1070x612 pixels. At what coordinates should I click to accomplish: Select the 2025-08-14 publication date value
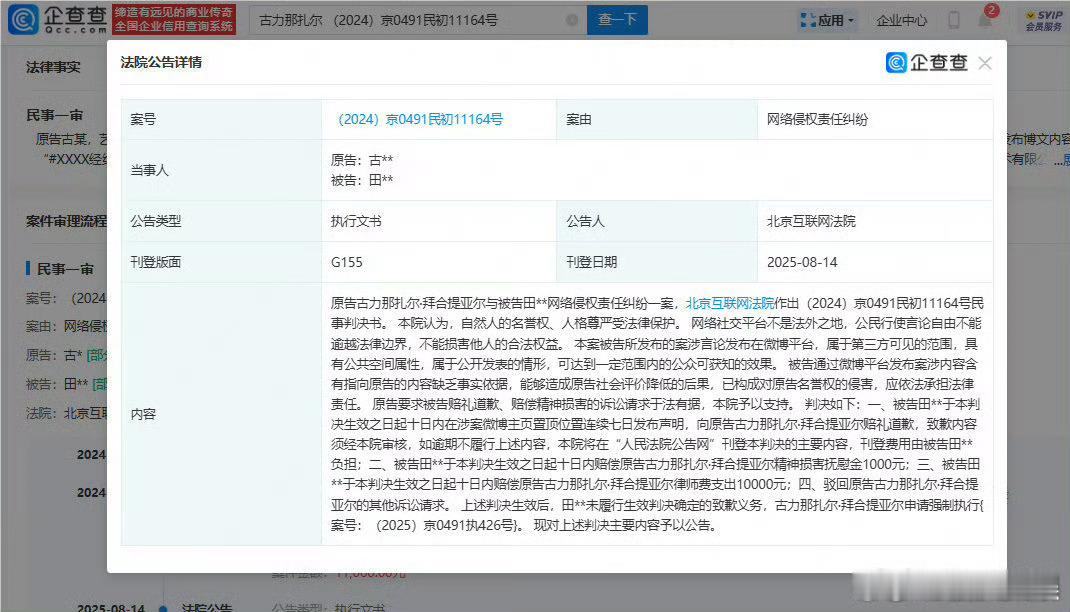pos(802,262)
